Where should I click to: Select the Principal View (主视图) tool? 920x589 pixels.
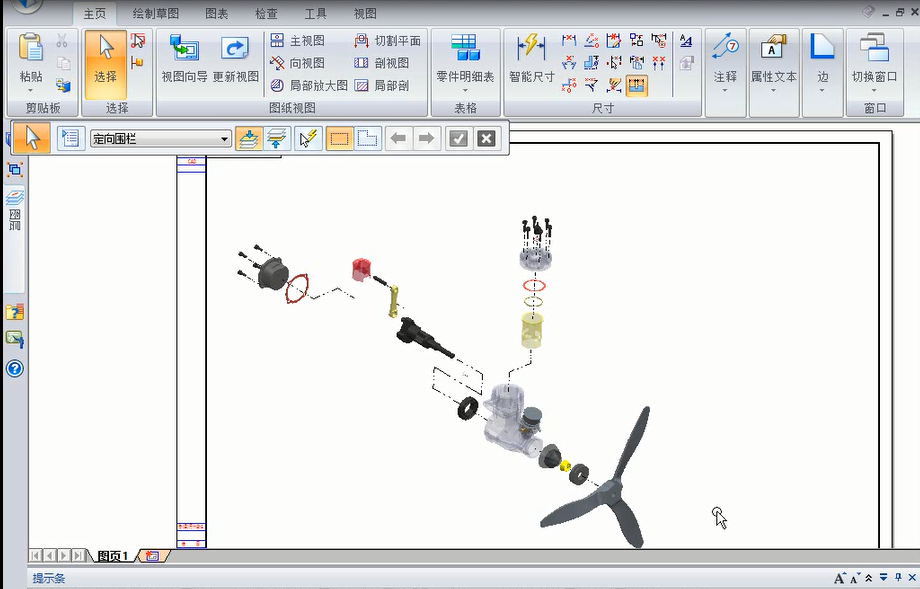297,40
